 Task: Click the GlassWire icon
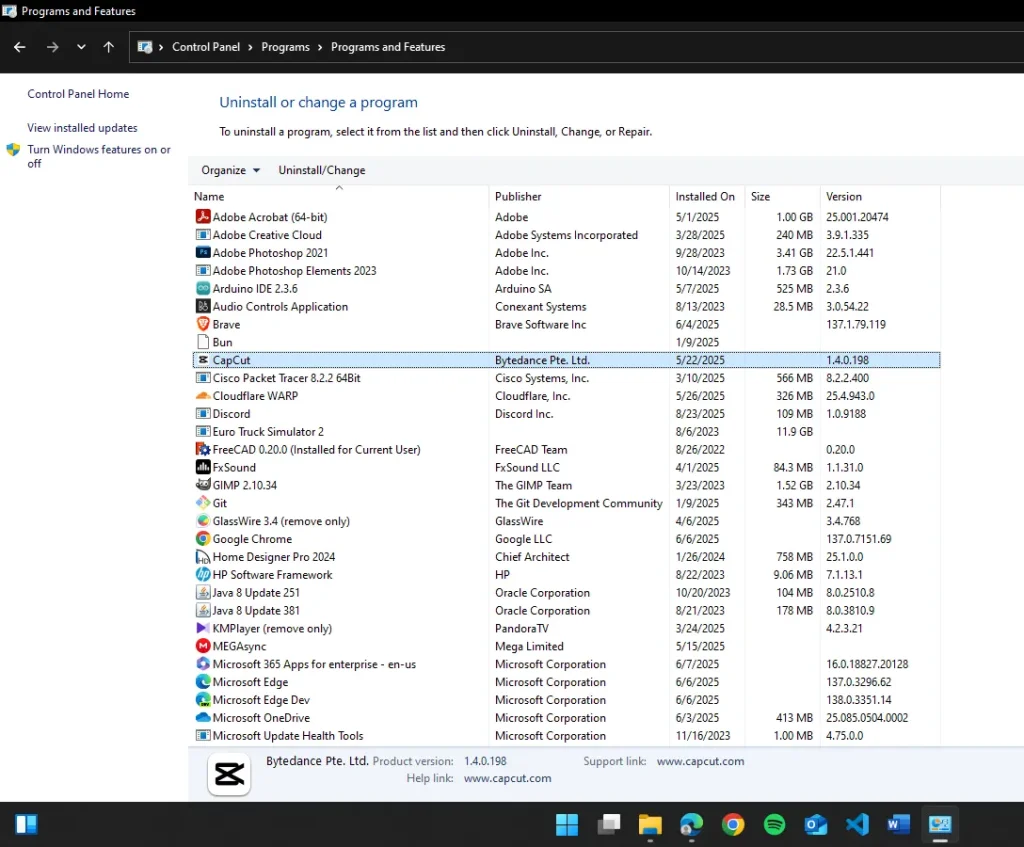[203, 521]
